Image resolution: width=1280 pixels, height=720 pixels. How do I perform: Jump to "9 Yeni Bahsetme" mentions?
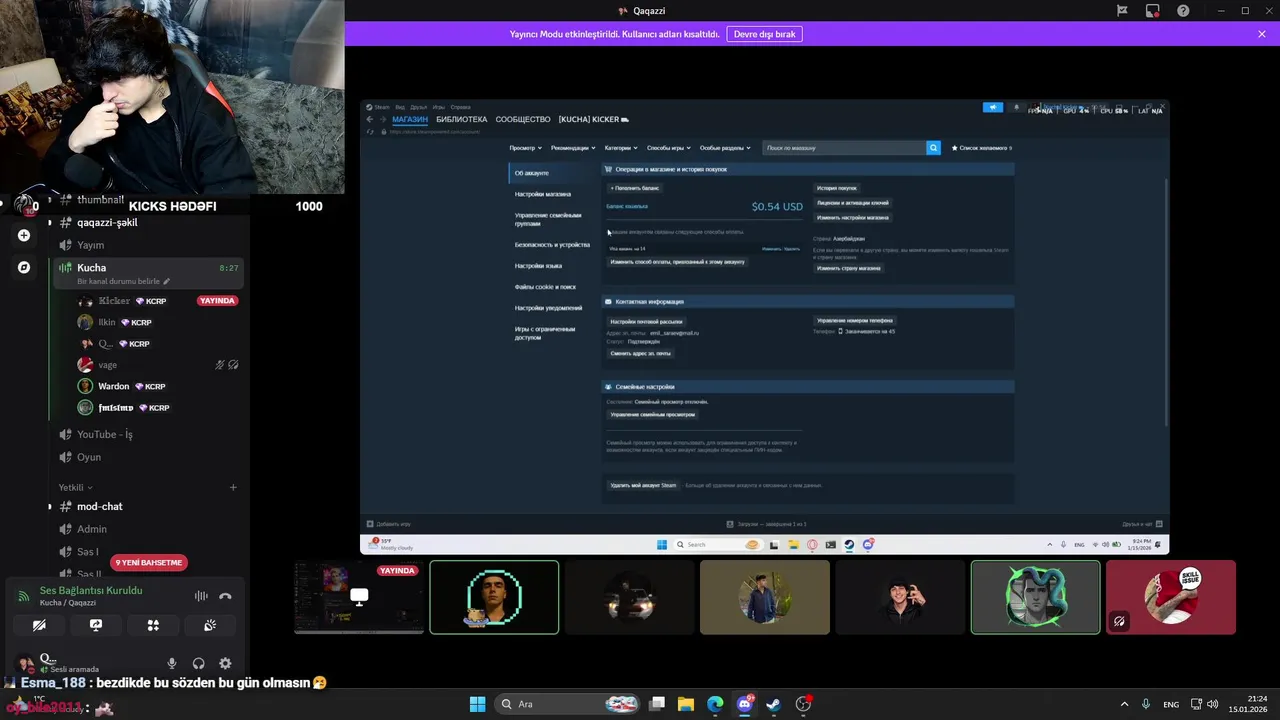(x=149, y=563)
